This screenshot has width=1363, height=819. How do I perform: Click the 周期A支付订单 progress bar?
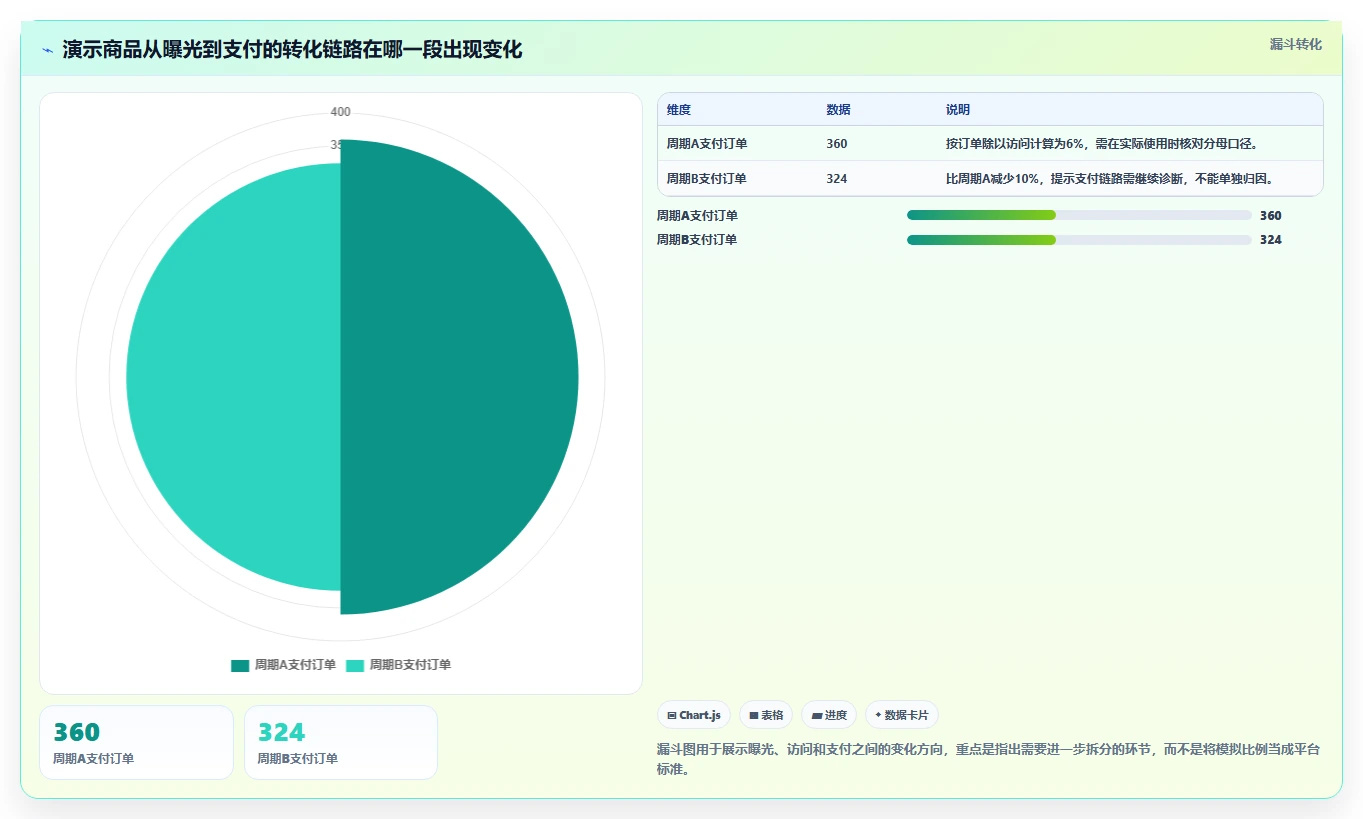[1079, 215]
